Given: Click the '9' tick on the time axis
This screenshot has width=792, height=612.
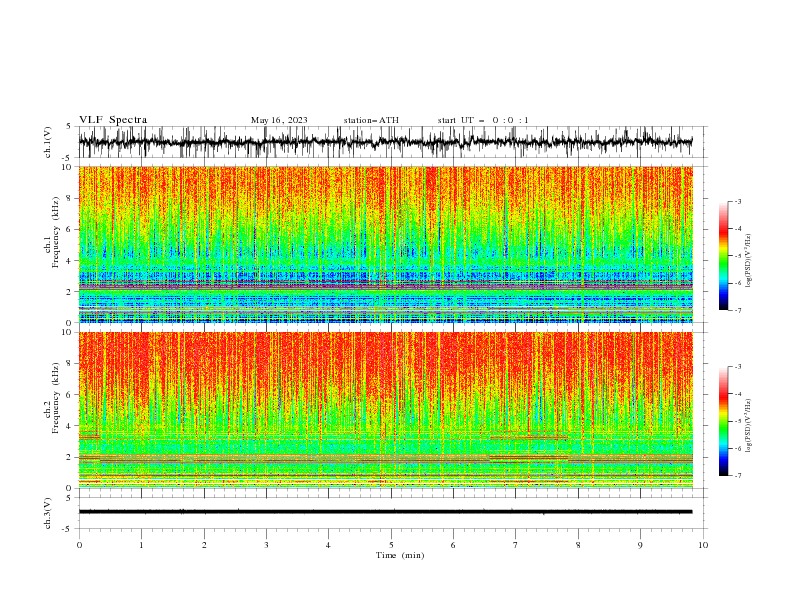Looking at the screenshot, I should tap(640, 545).
